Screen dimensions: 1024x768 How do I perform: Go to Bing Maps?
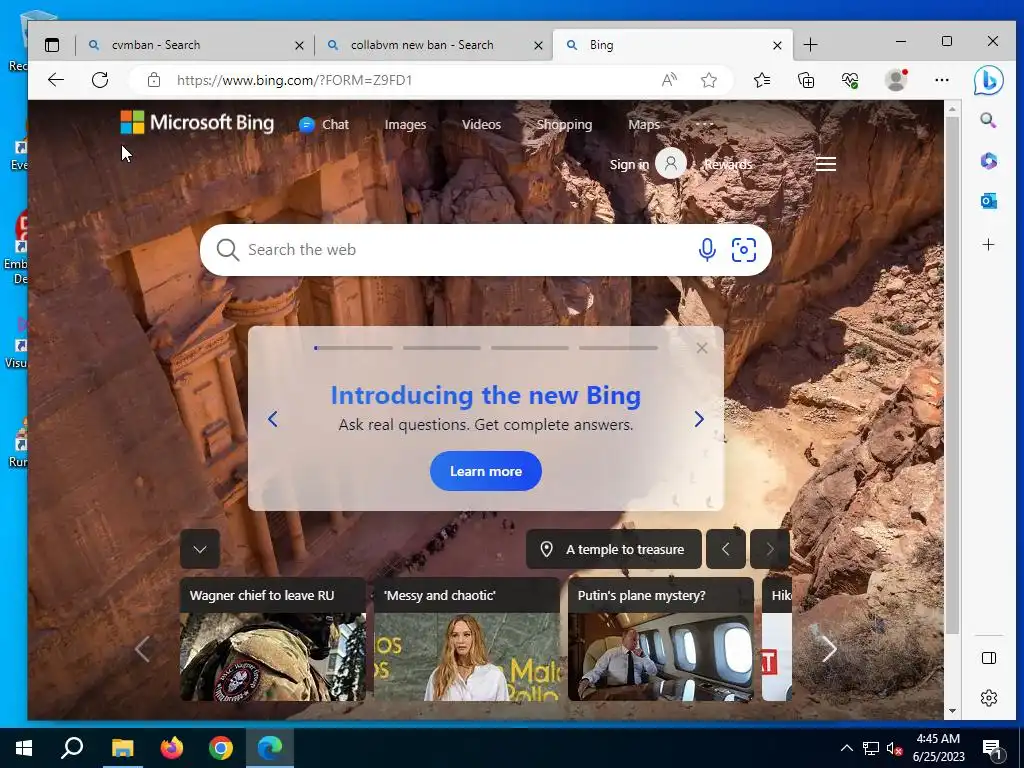pos(644,124)
